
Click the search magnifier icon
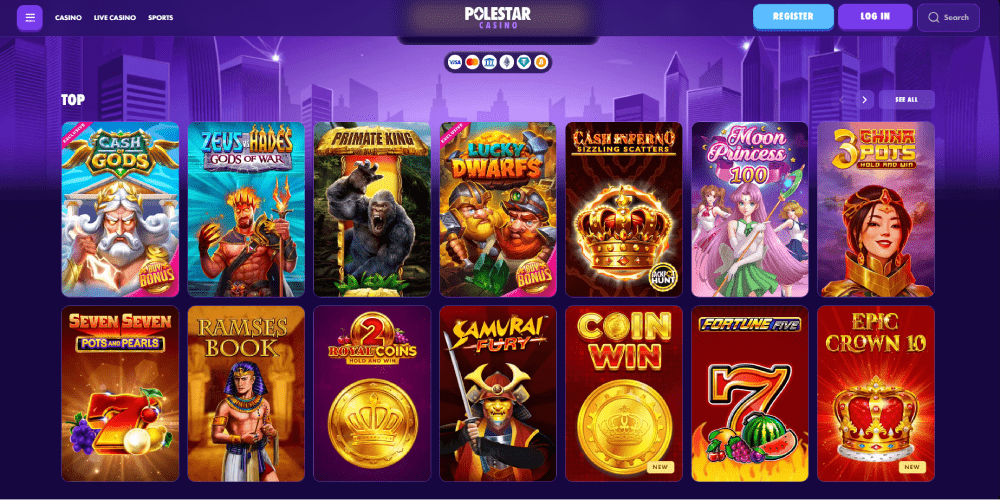coord(933,18)
